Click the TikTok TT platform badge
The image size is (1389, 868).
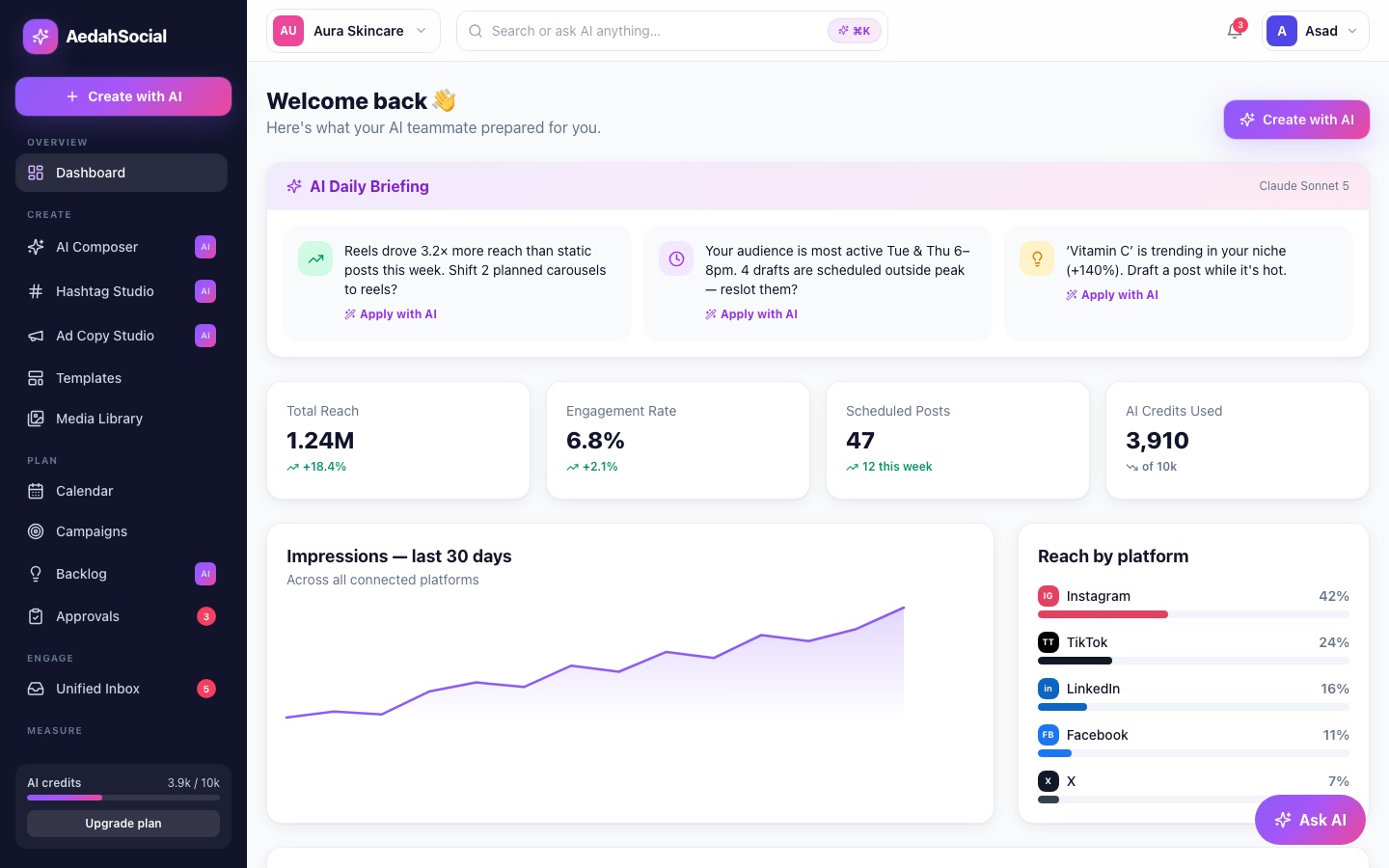(1049, 642)
